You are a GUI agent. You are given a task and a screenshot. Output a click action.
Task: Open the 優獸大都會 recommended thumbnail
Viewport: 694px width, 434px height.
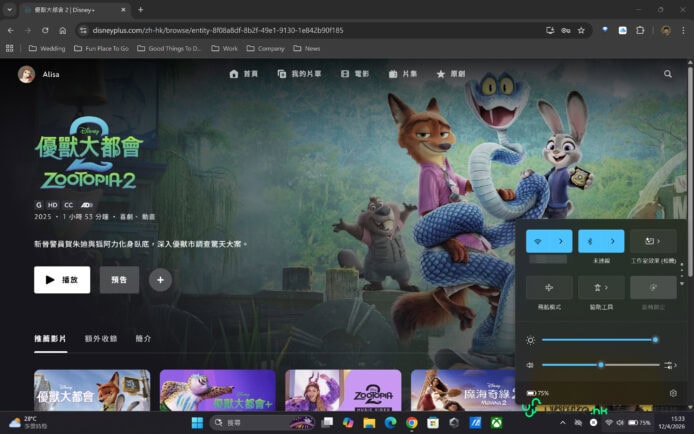click(x=92, y=390)
